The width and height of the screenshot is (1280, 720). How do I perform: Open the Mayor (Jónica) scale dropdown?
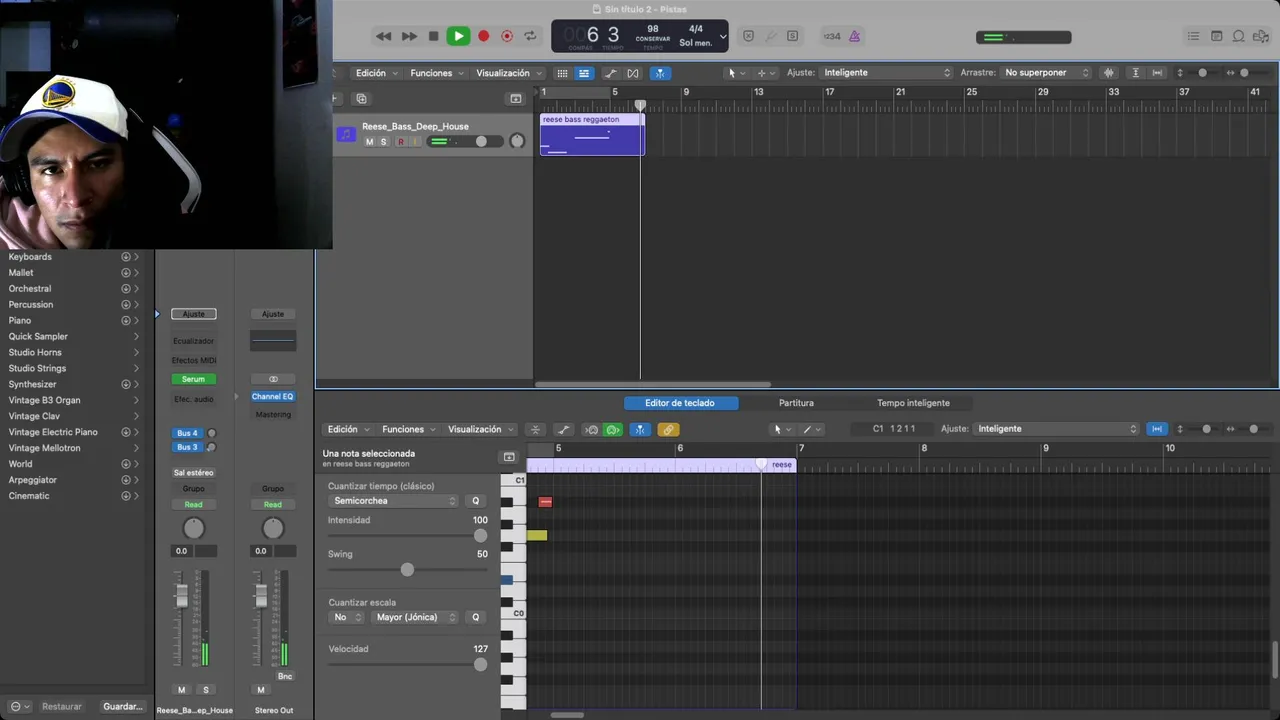pyautogui.click(x=415, y=617)
